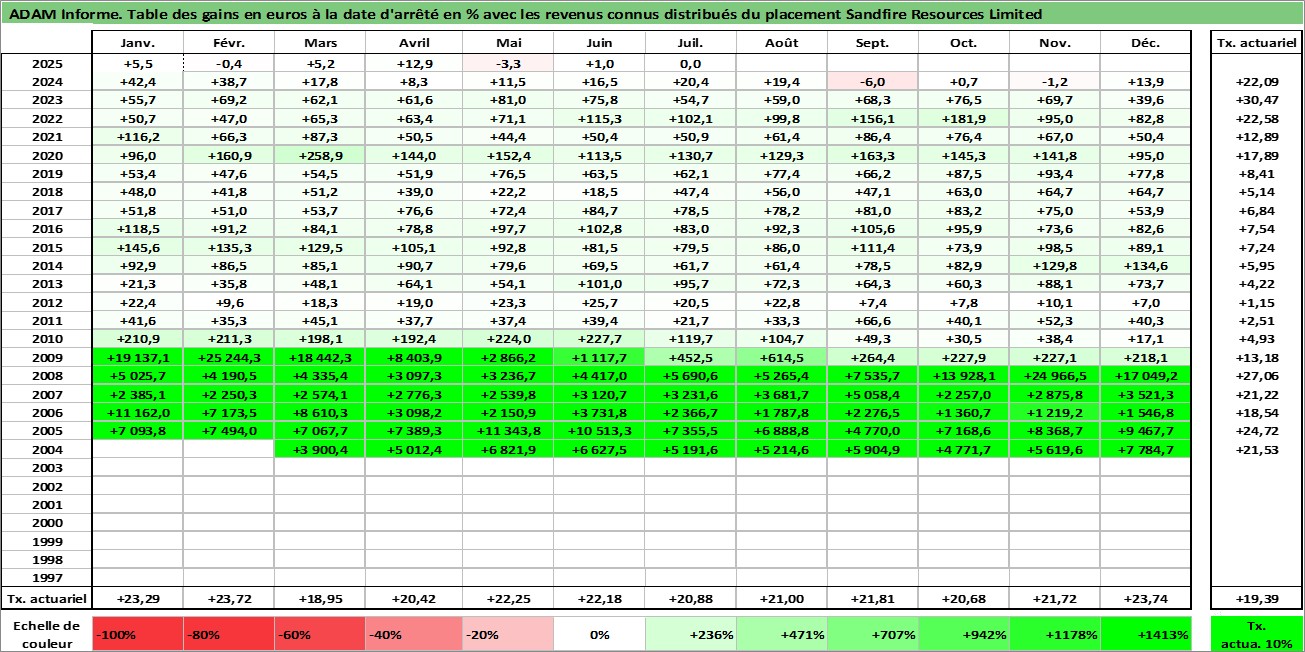Click the ADAM Informe title bar text
This screenshot has width=1305, height=652.
(x=525, y=14)
